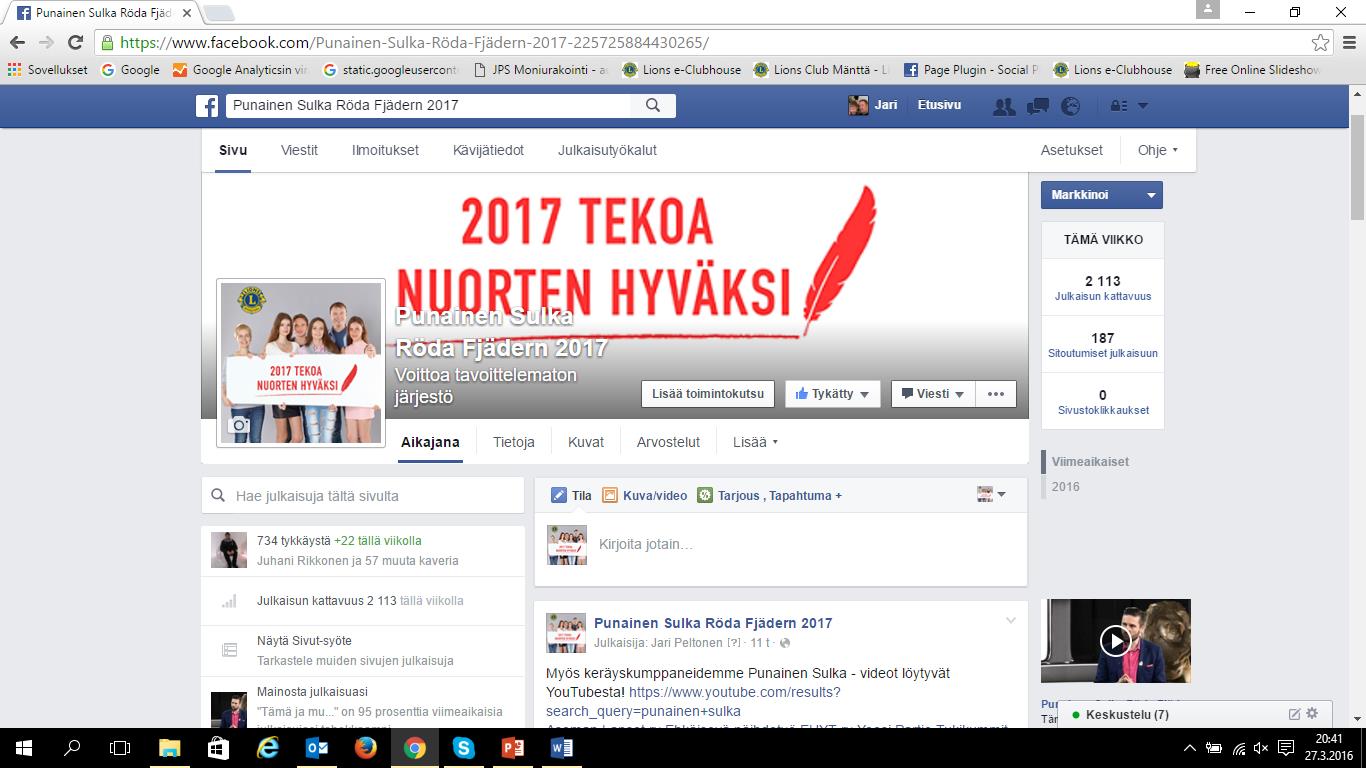
Task: Open post options chevron on Punainen Sulka post
Action: pyautogui.click(x=1011, y=621)
